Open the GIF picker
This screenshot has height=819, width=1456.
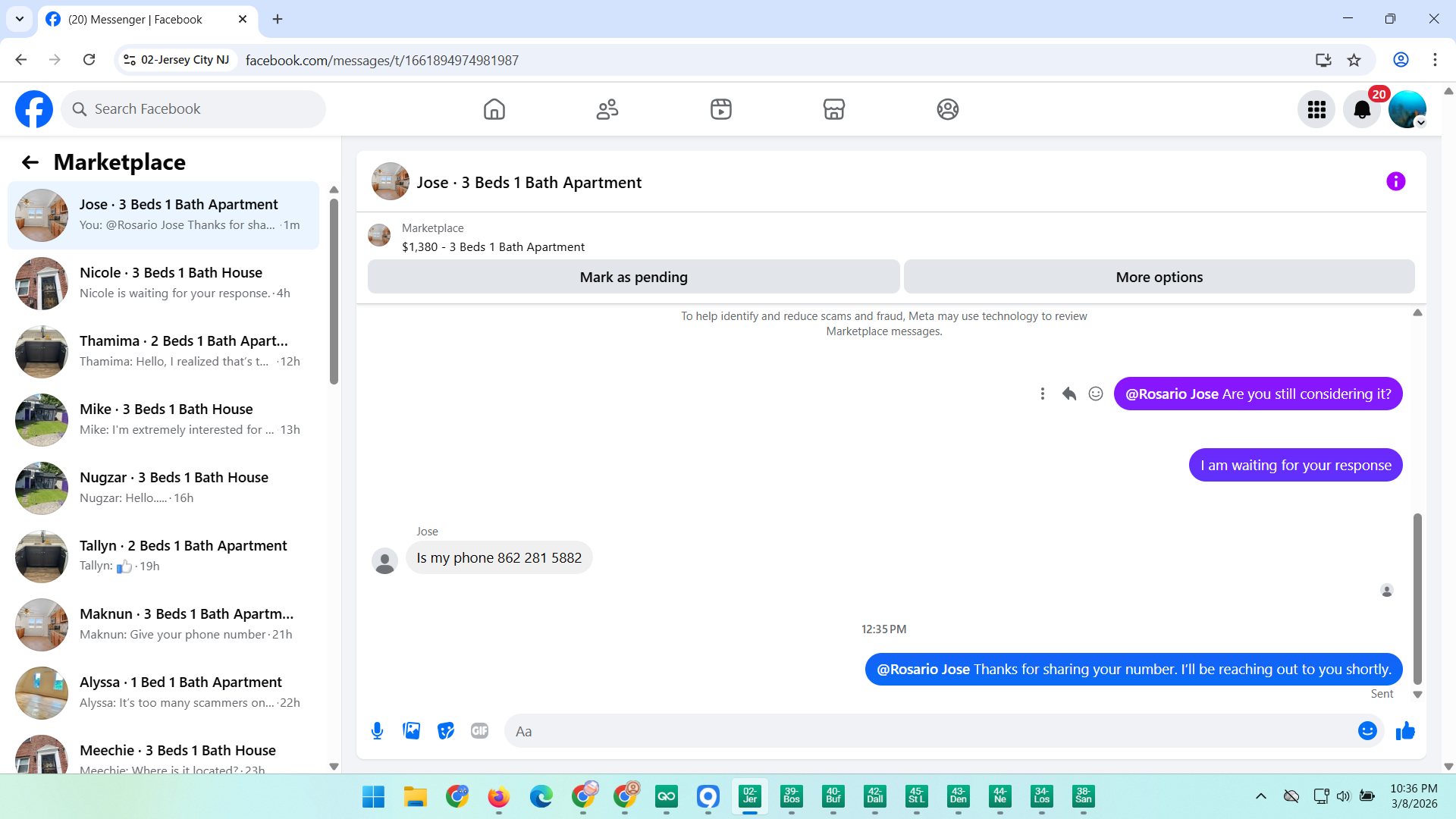tap(479, 731)
